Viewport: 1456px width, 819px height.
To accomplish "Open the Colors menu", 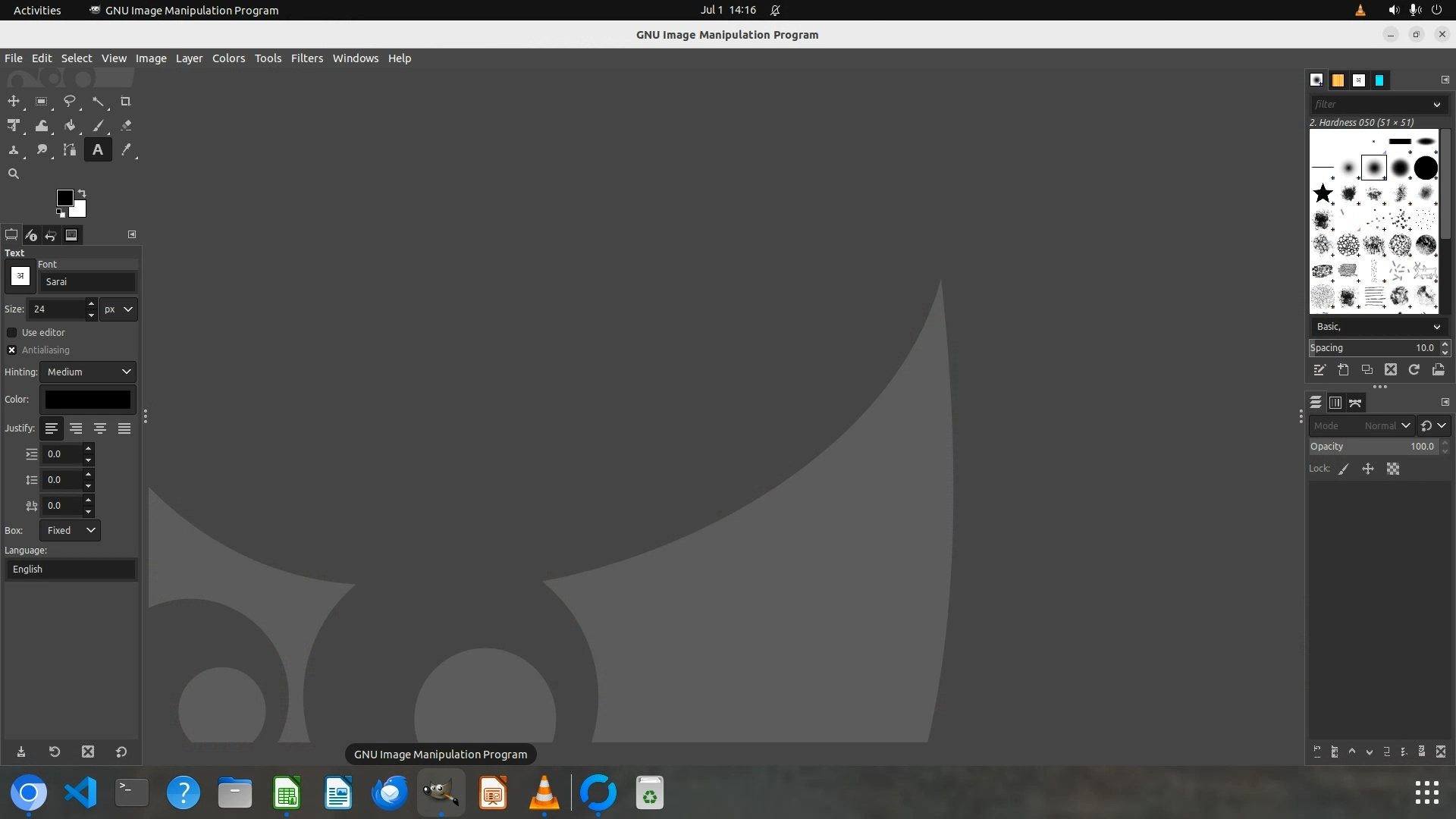I will [x=228, y=58].
